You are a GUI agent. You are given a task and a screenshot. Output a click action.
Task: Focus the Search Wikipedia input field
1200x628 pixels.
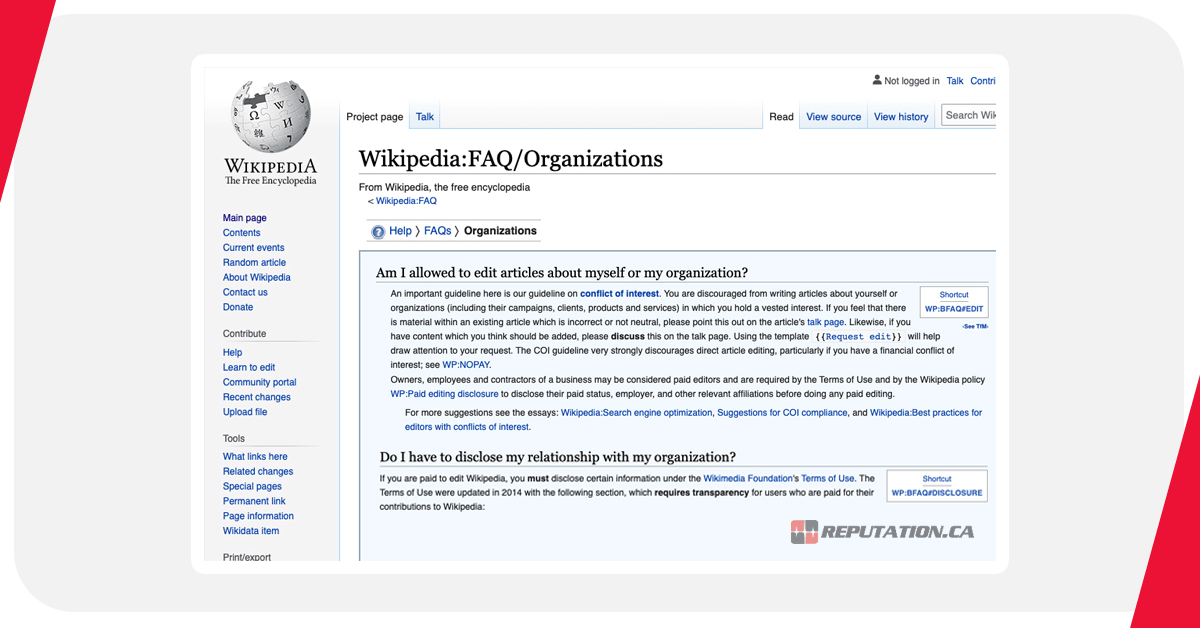tap(969, 115)
